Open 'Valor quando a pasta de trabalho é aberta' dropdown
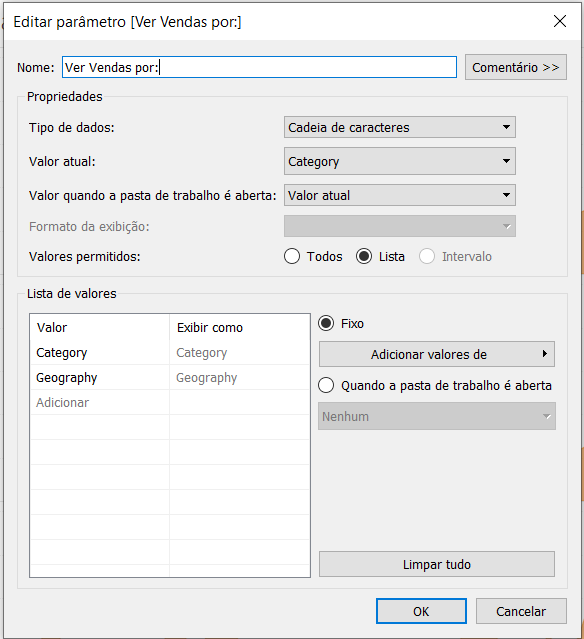 [x=399, y=195]
